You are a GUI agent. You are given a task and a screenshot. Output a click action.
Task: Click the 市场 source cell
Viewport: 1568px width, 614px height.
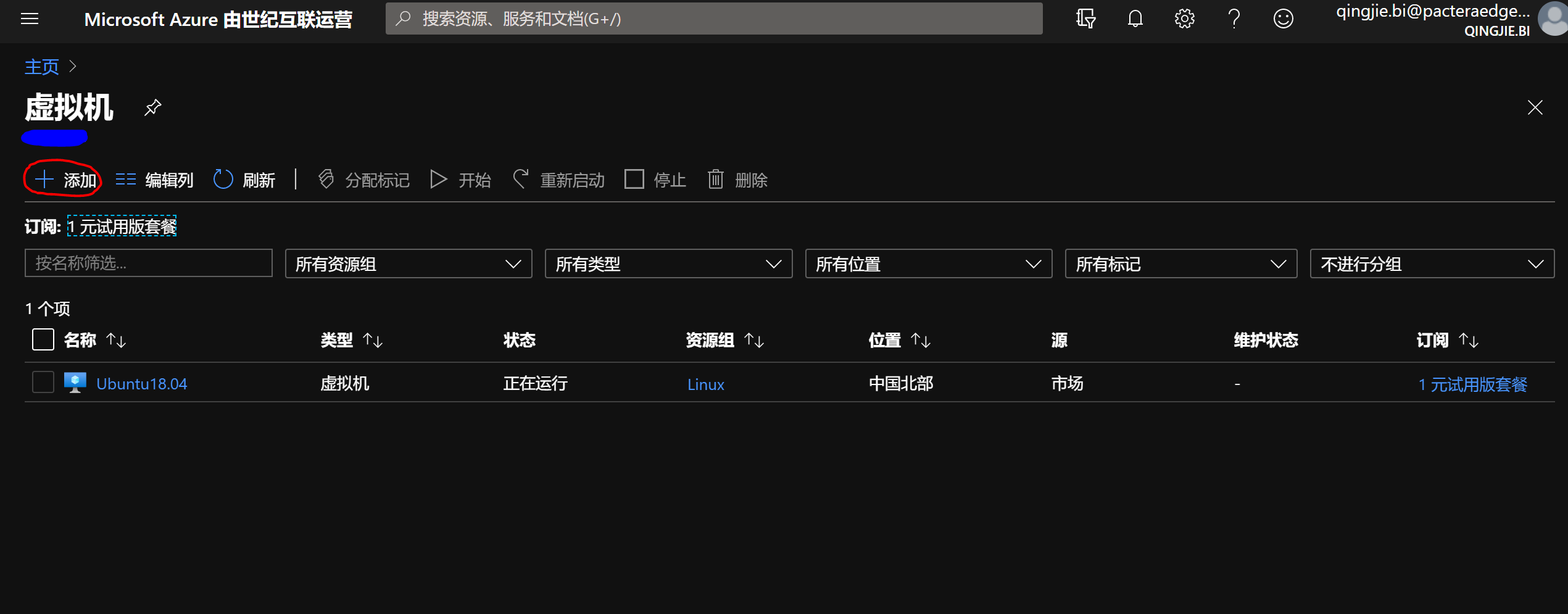point(1068,384)
